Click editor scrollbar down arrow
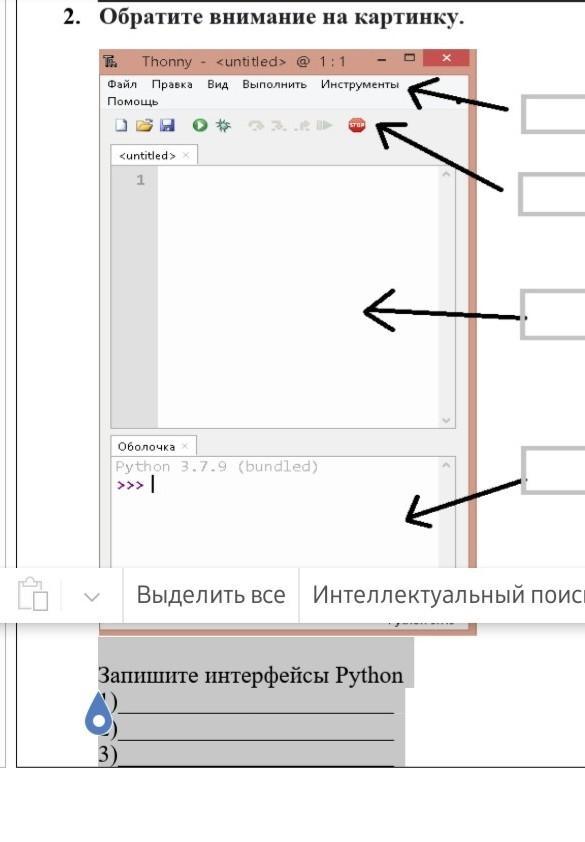This screenshot has width=585, height=842. coord(446,420)
